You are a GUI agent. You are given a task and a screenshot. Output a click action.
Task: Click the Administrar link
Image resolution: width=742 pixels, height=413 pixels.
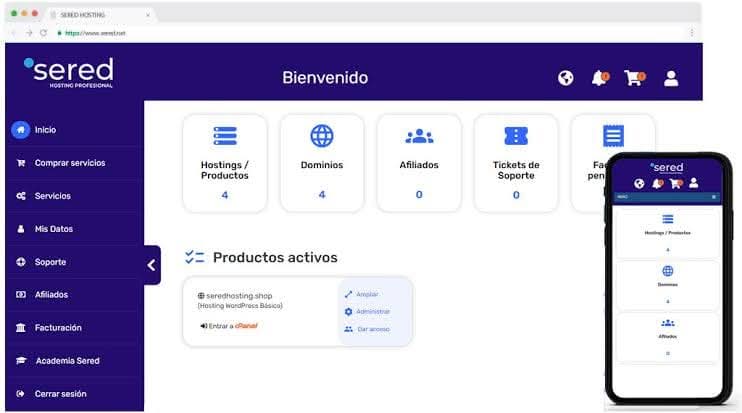click(373, 312)
